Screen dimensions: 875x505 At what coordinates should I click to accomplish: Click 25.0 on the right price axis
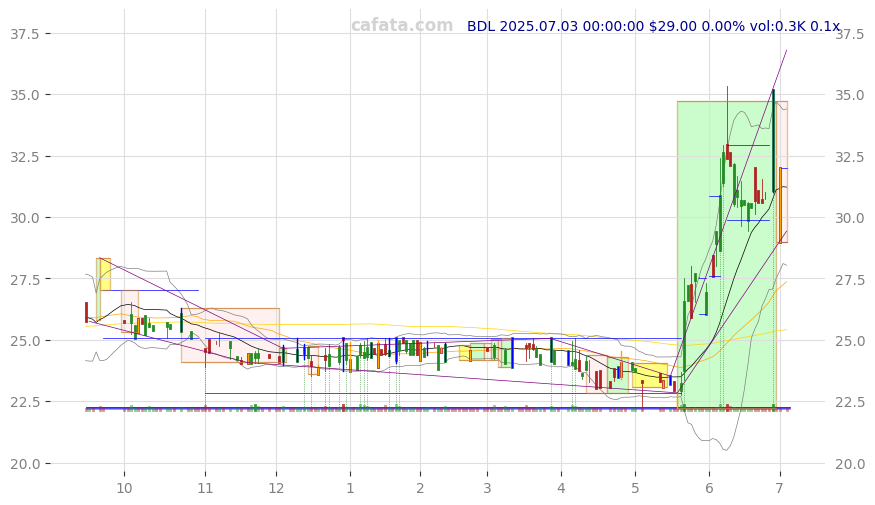coord(850,340)
